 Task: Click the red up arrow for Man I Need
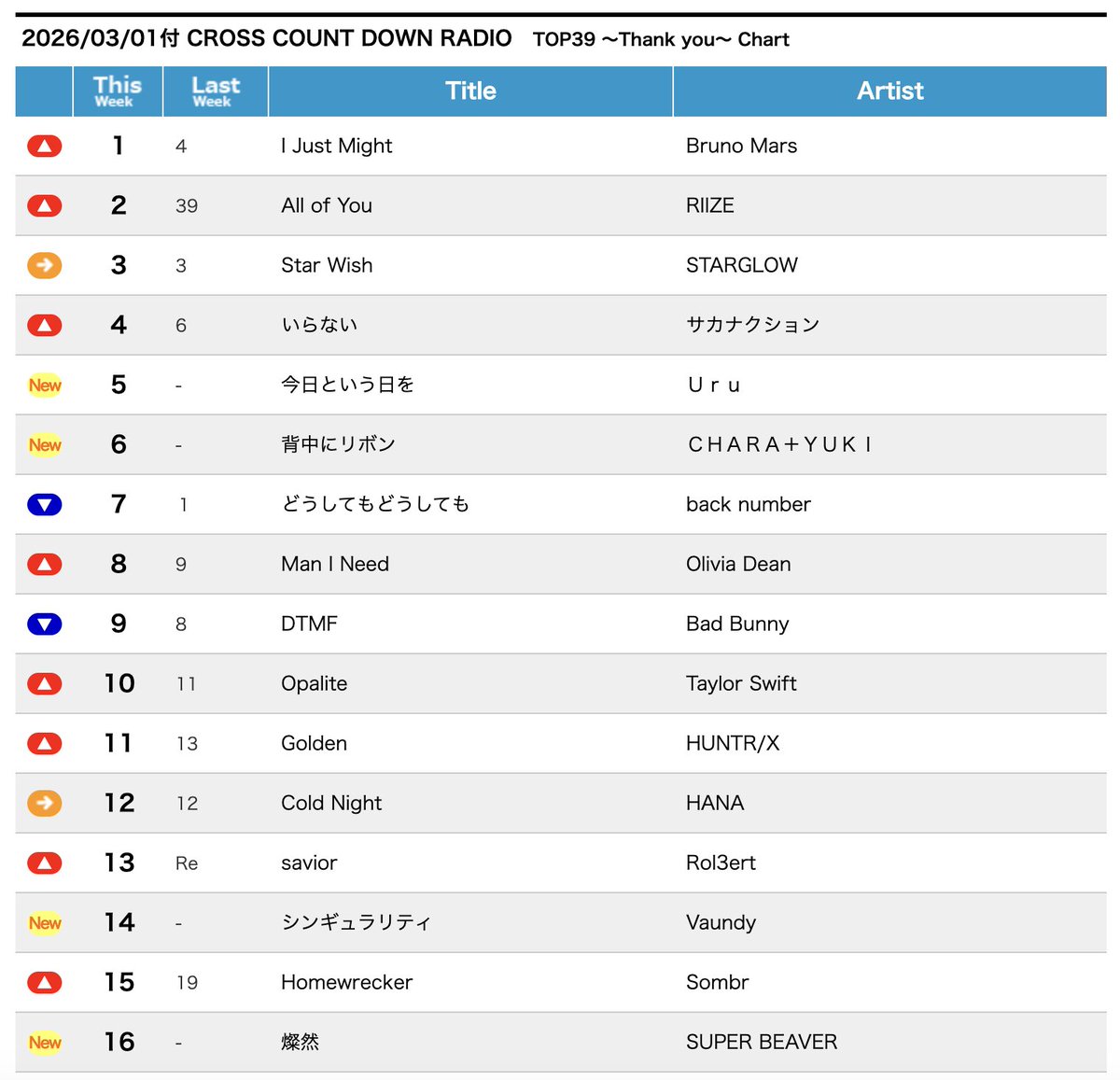(45, 565)
